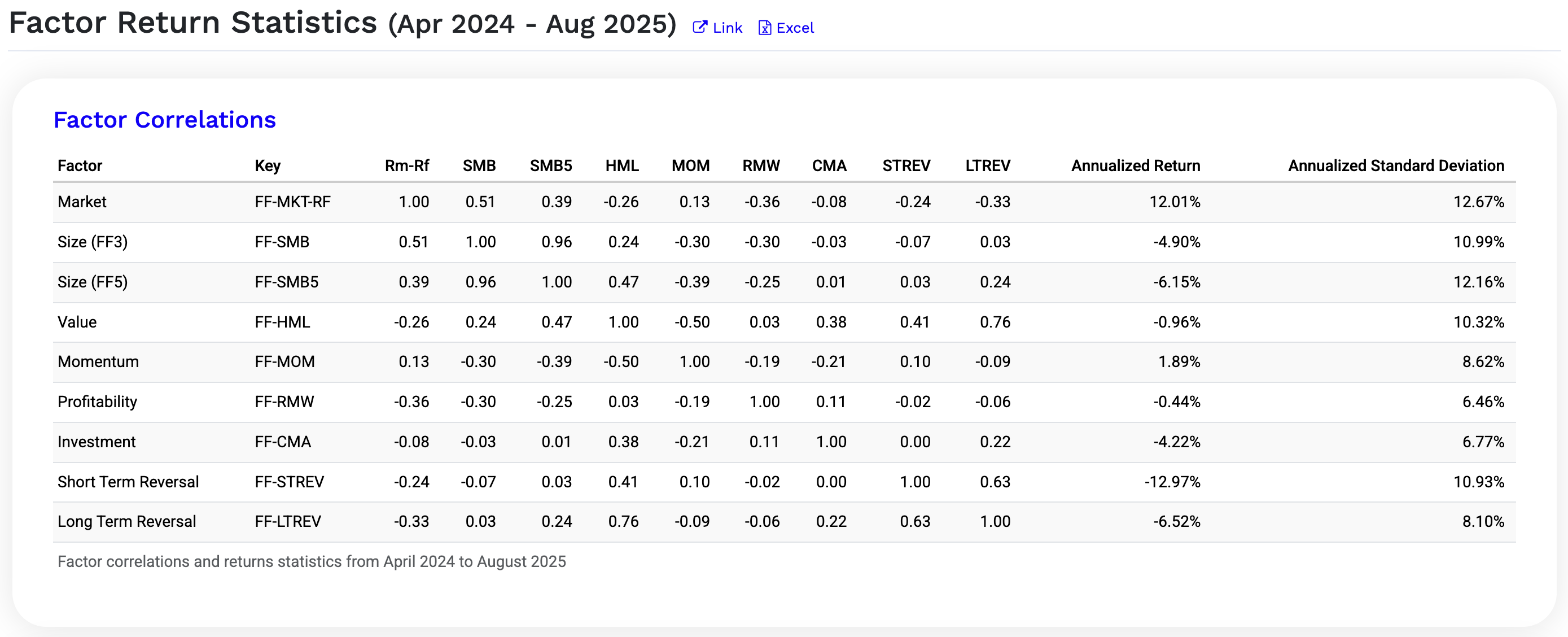Click the STREV column header

(906, 165)
